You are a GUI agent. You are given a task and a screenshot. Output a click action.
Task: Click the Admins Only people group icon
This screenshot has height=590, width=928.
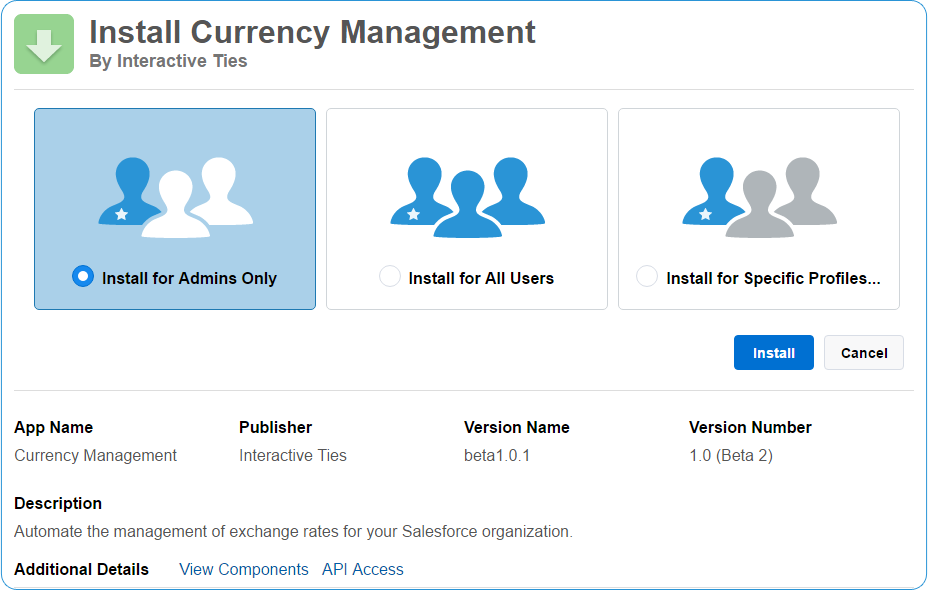(176, 198)
